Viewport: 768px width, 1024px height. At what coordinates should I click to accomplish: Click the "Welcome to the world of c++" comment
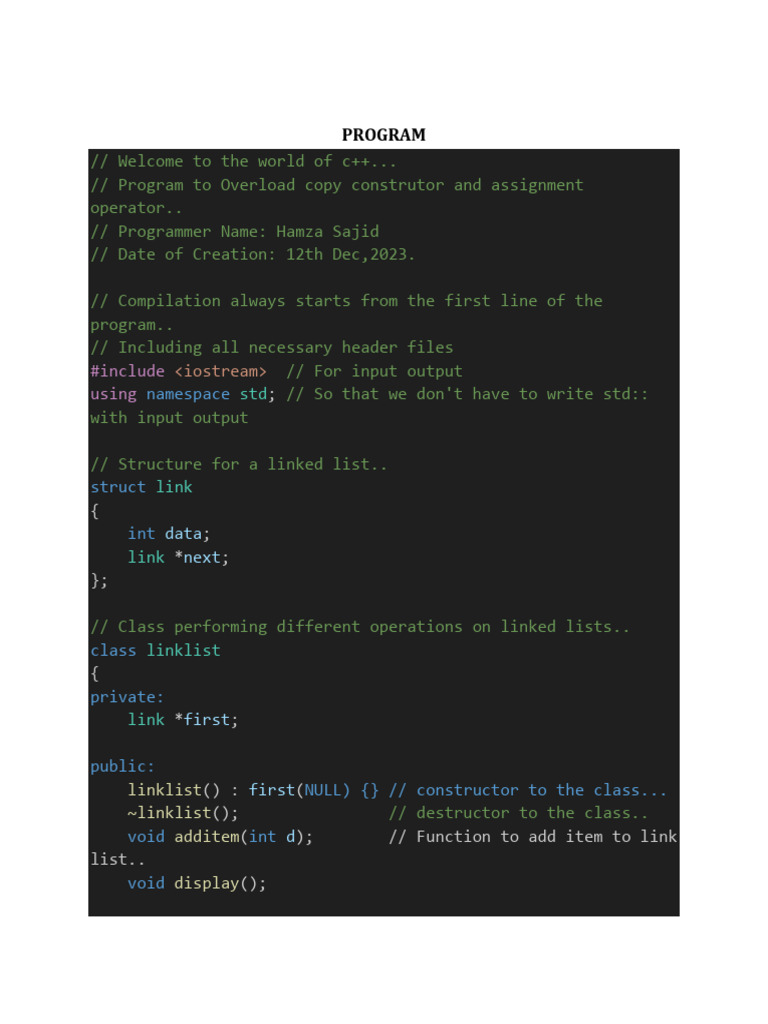coord(243,161)
